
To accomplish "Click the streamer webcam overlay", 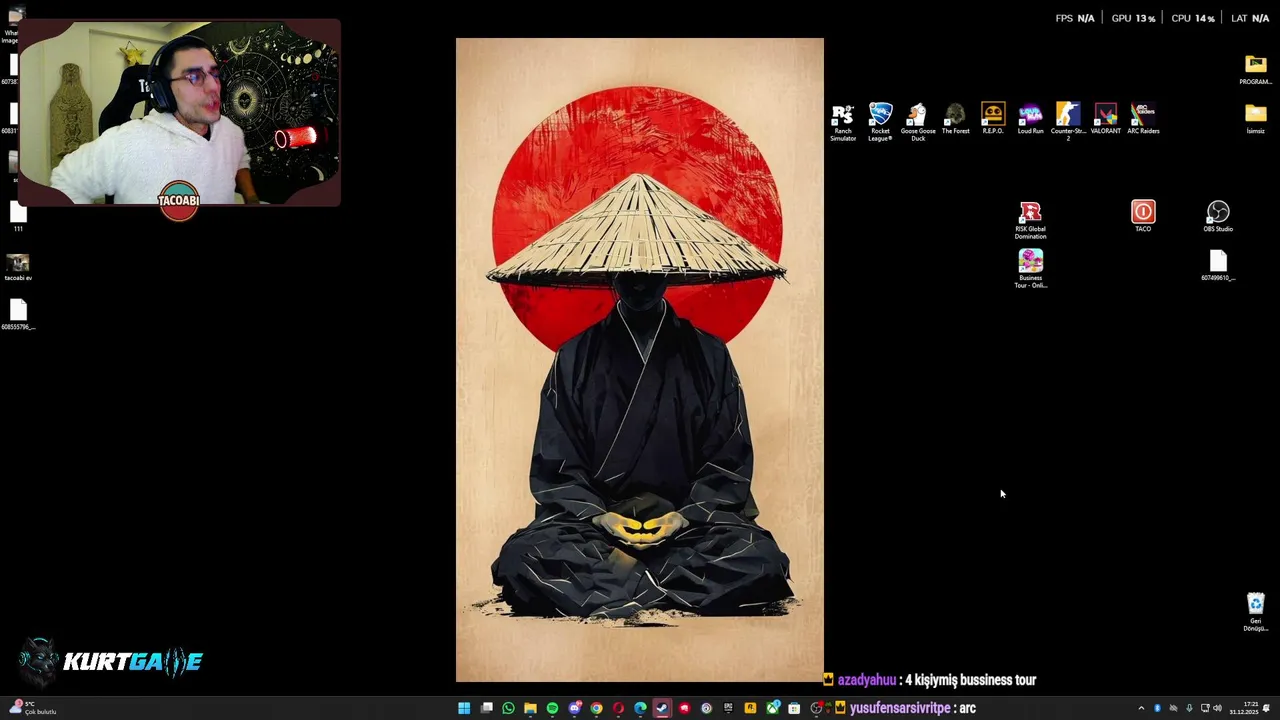I will (x=180, y=113).
